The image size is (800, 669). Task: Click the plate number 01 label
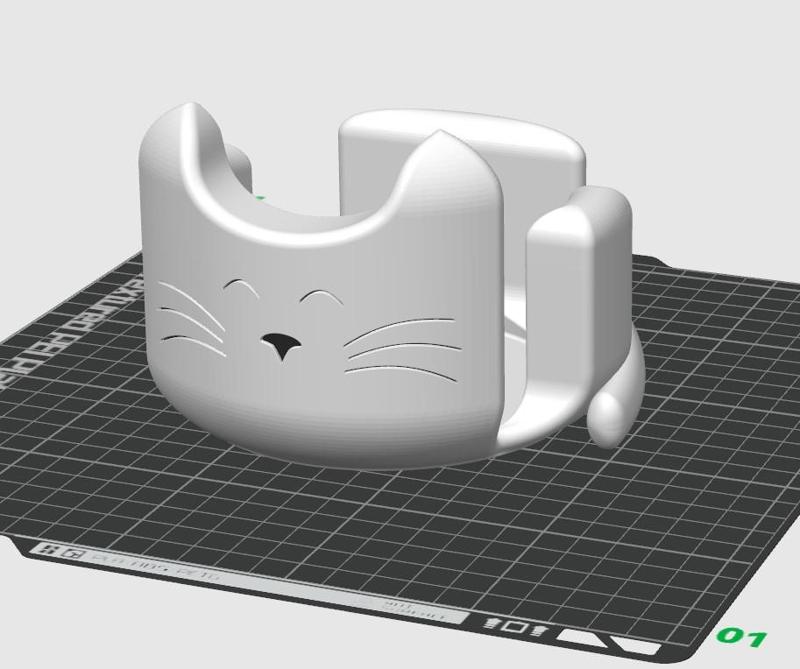tap(740, 638)
